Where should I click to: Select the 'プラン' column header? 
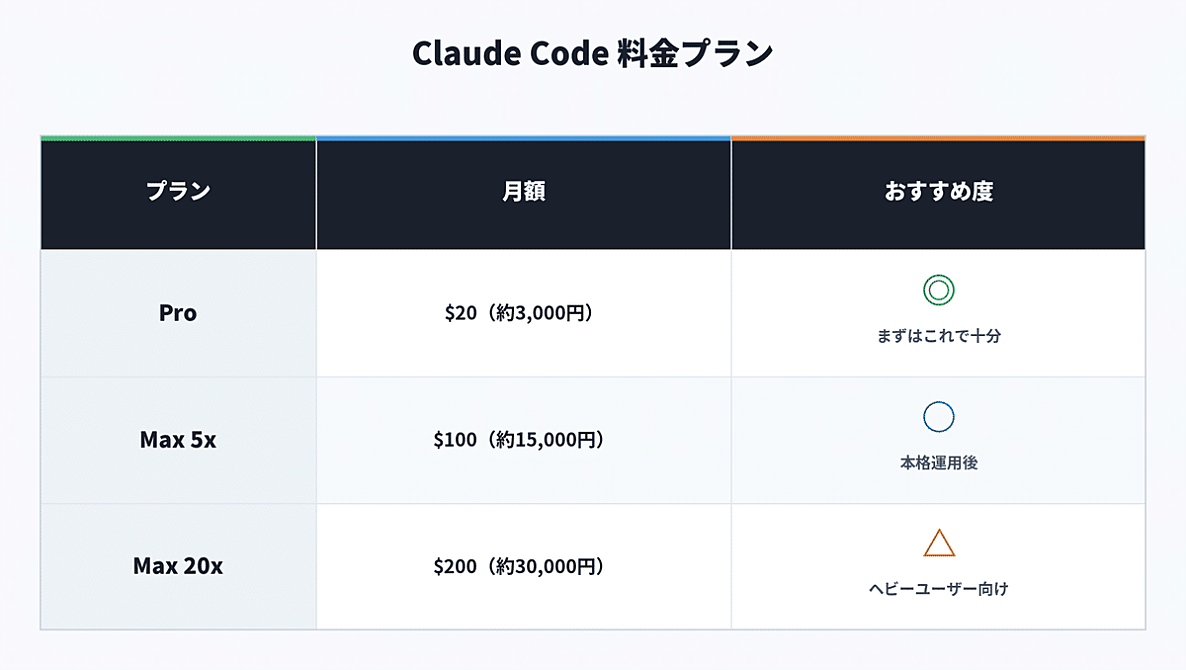178,192
